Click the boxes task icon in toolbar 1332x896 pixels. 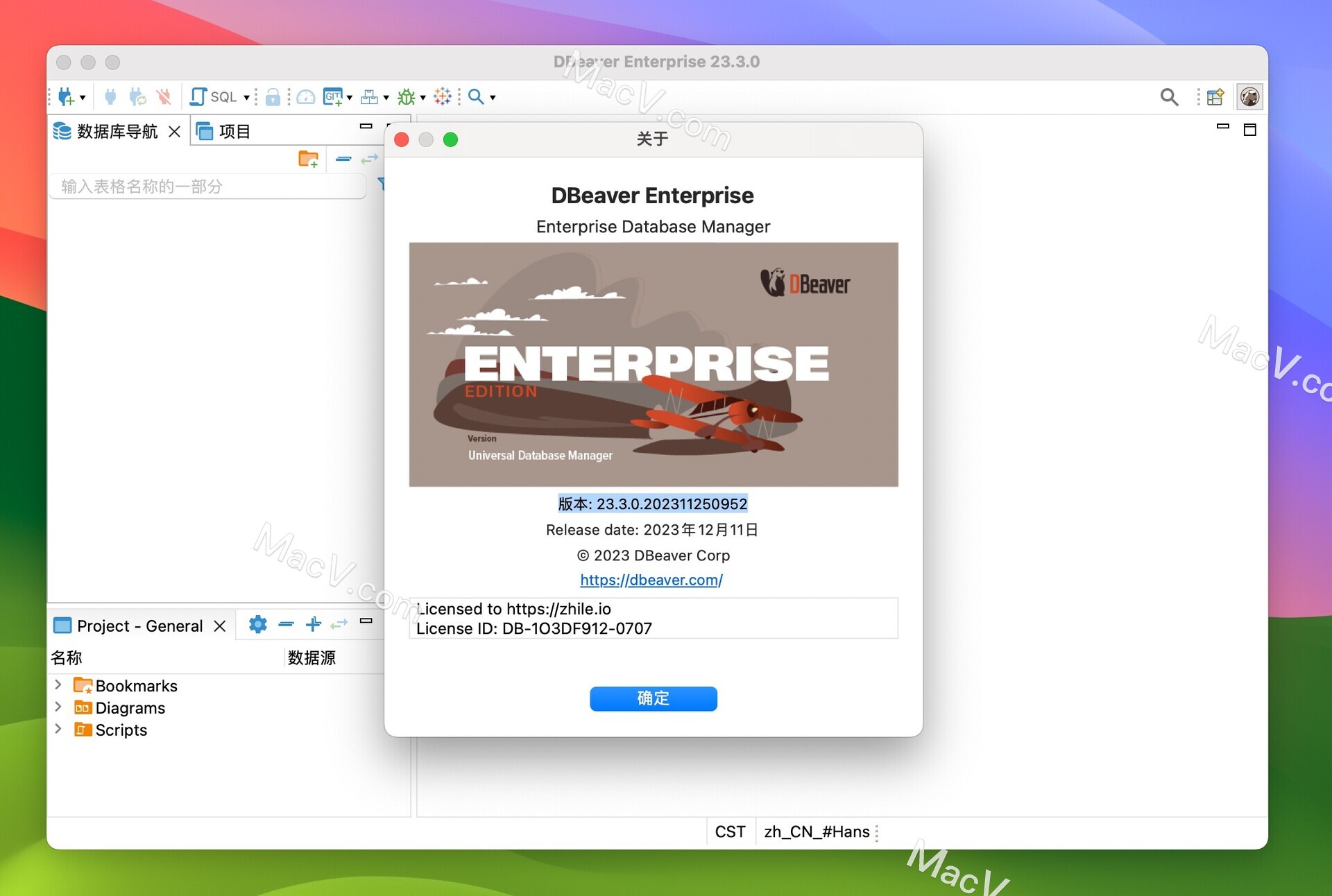coord(370,96)
